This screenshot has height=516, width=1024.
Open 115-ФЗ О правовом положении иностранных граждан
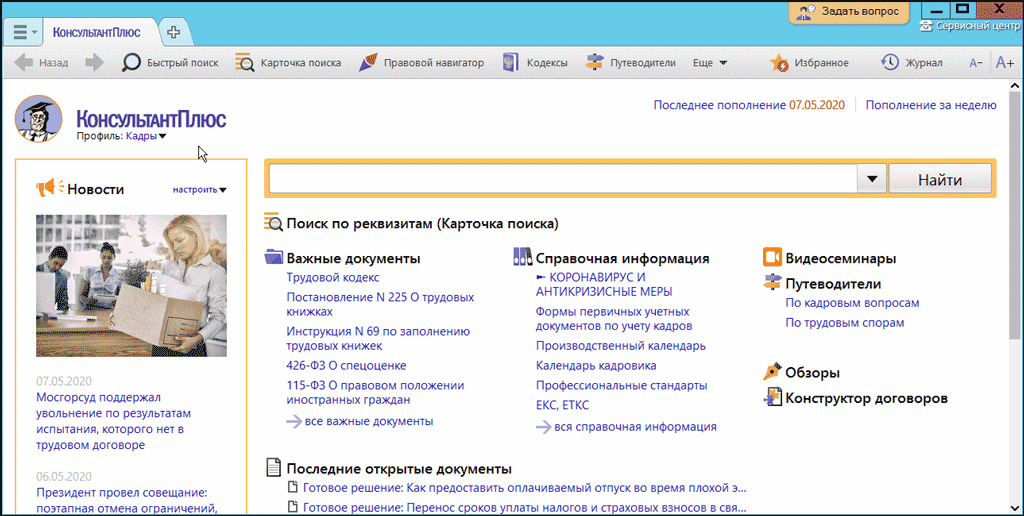tap(375, 392)
